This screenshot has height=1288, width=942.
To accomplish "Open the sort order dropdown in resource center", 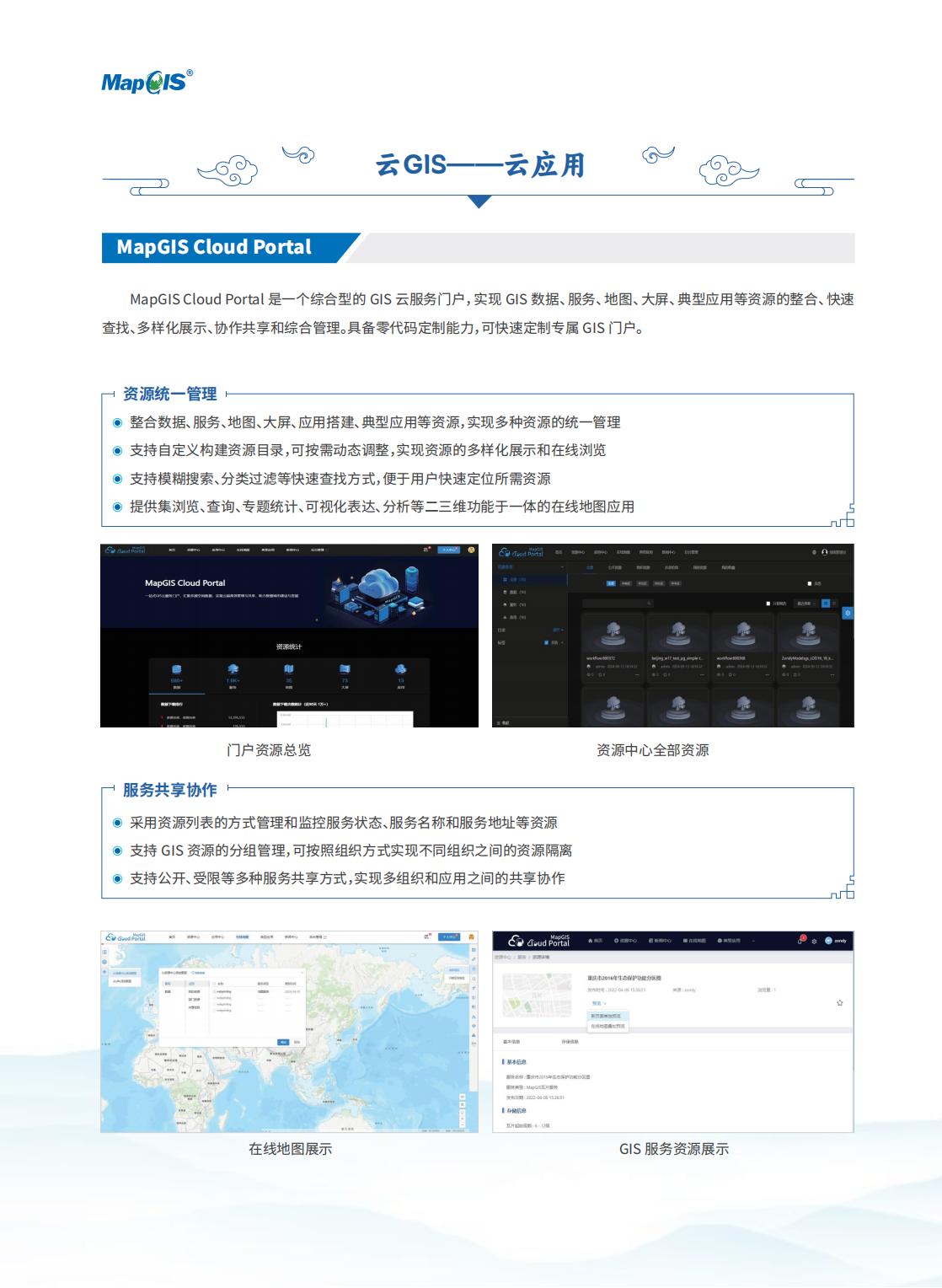I will pyautogui.click(x=806, y=604).
